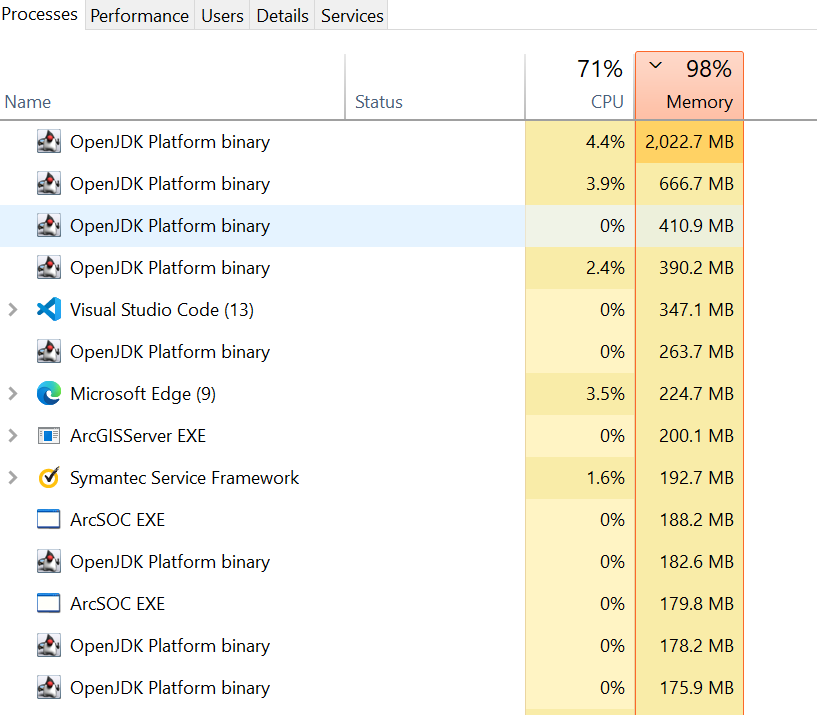
Task: Click the Symantec Service Framework icon
Action: pyautogui.click(x=49, y=477)
